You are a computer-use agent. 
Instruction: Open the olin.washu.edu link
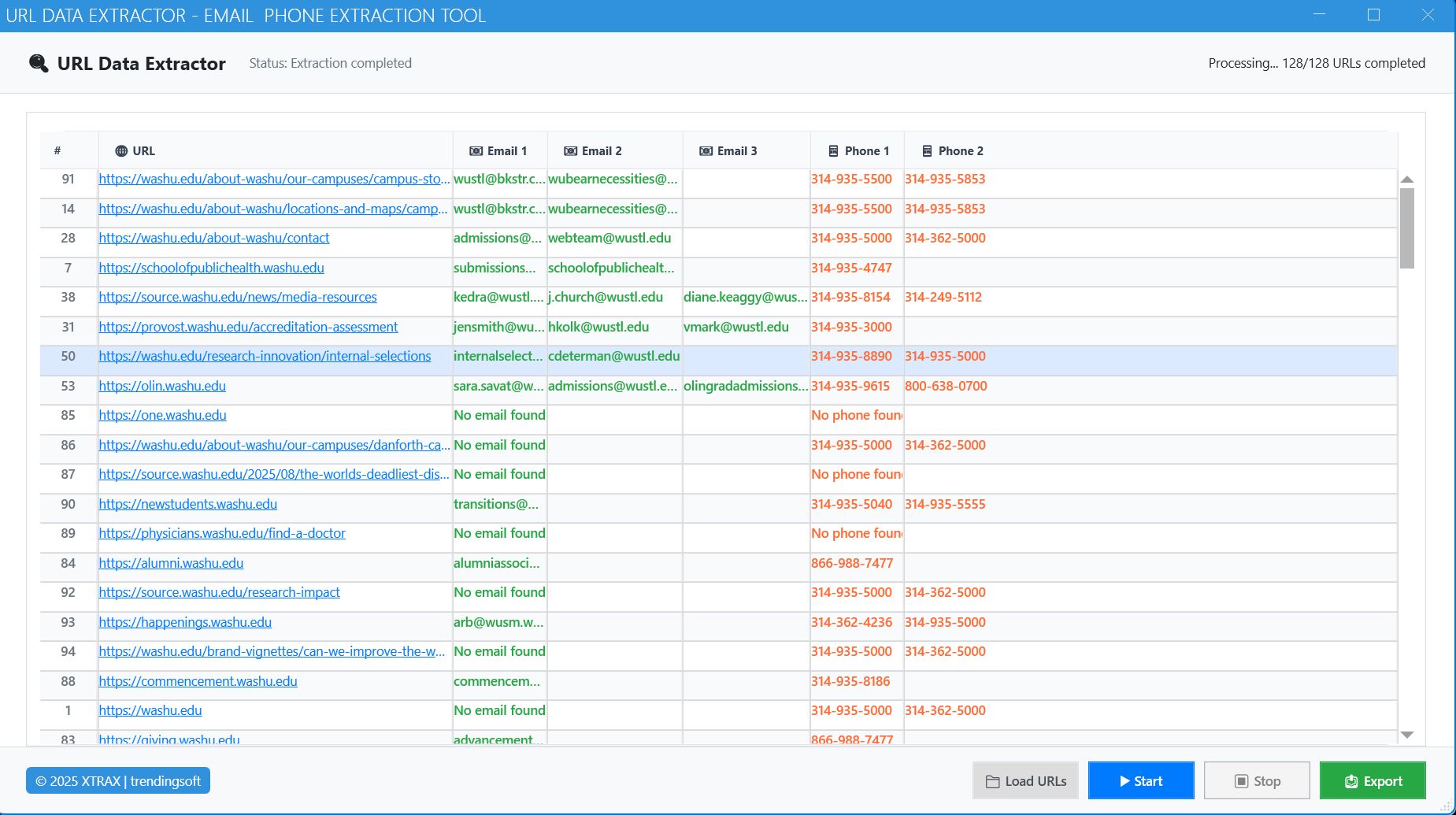(x=162, y=386)
